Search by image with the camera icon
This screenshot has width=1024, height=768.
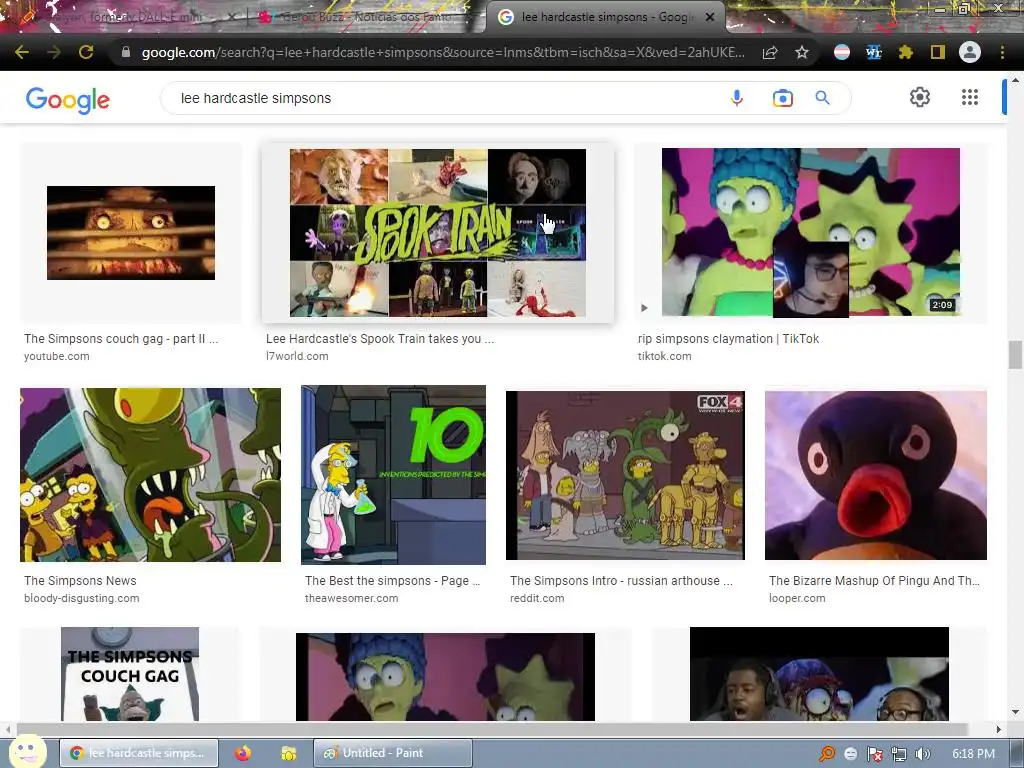coord(782,98)
